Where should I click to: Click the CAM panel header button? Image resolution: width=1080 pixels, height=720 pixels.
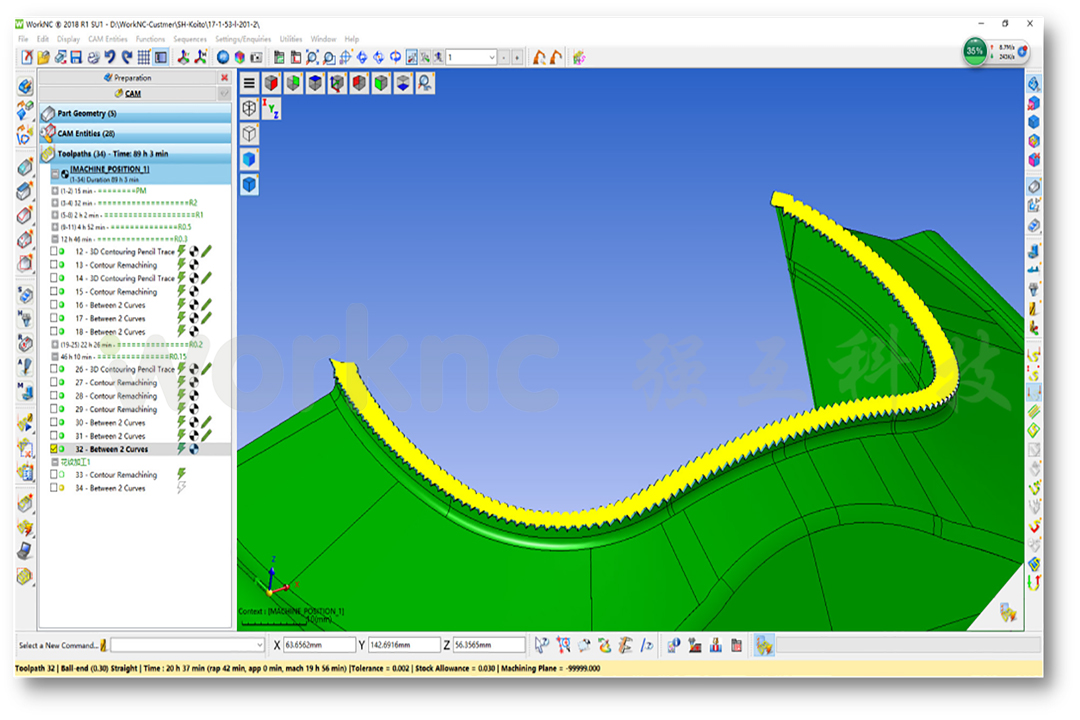tap(127, 94)
